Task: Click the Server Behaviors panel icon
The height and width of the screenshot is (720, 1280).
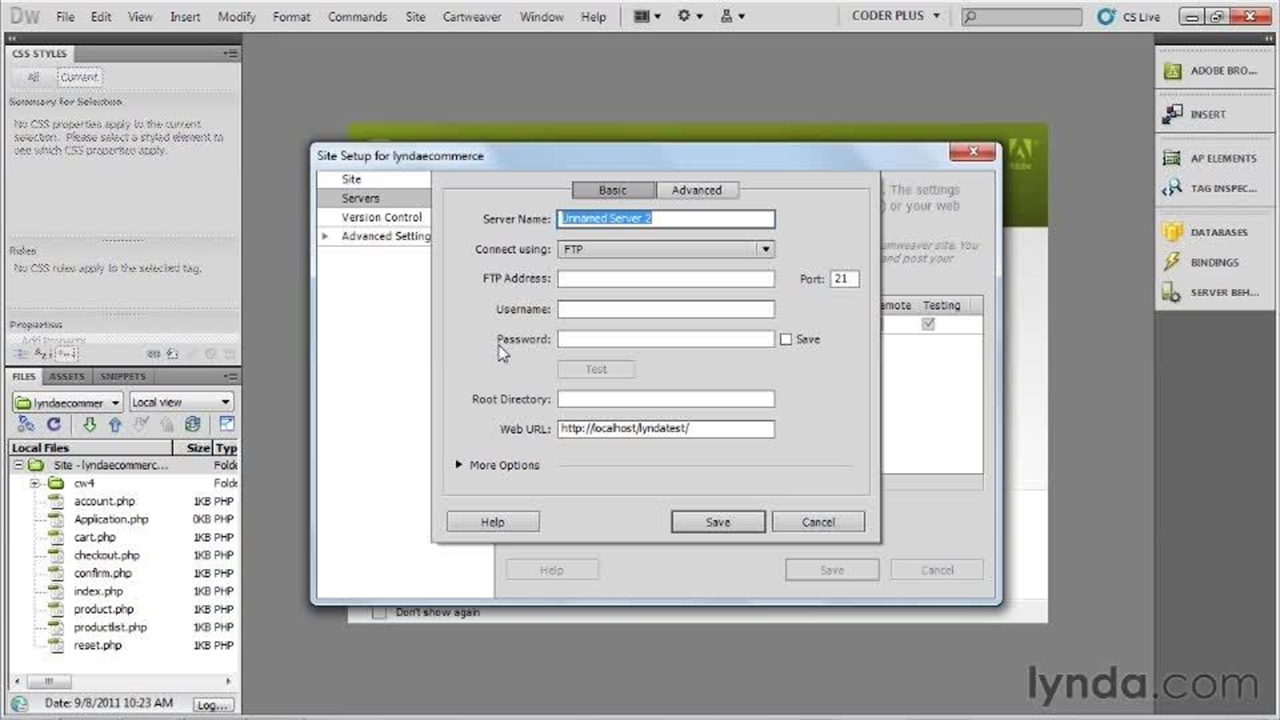Action: 1172,292
